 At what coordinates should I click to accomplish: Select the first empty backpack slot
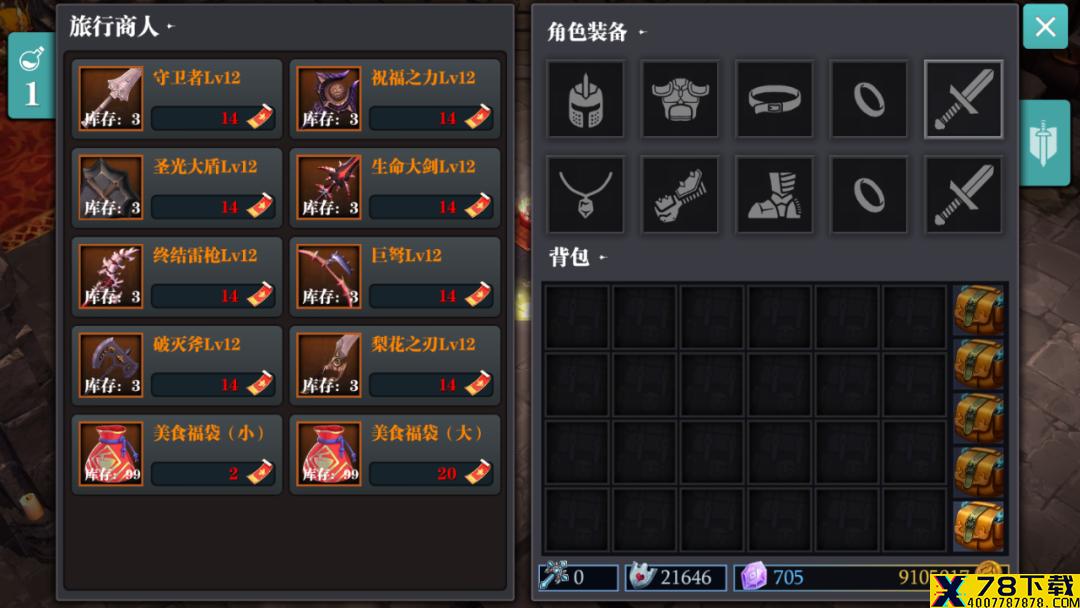[577, 317]
